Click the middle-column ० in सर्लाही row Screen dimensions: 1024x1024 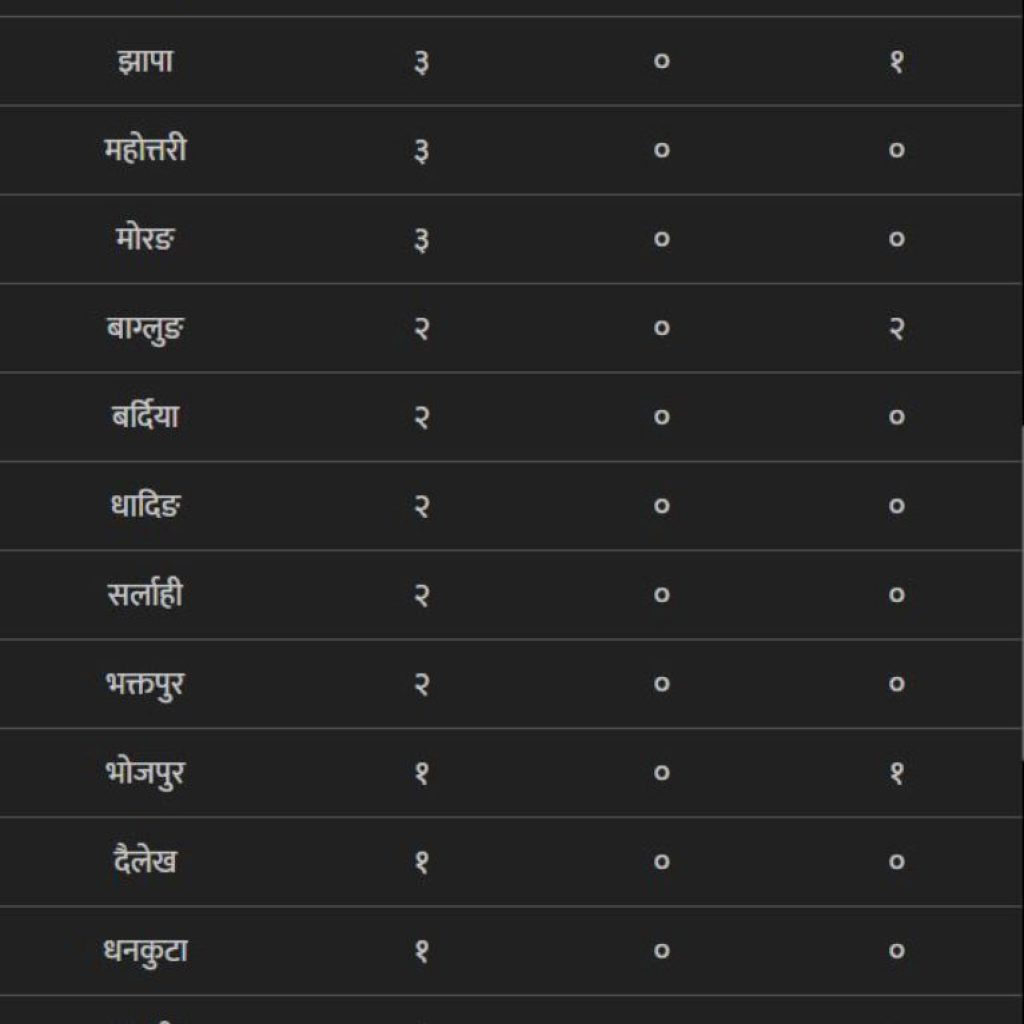(x=661, y=595)
